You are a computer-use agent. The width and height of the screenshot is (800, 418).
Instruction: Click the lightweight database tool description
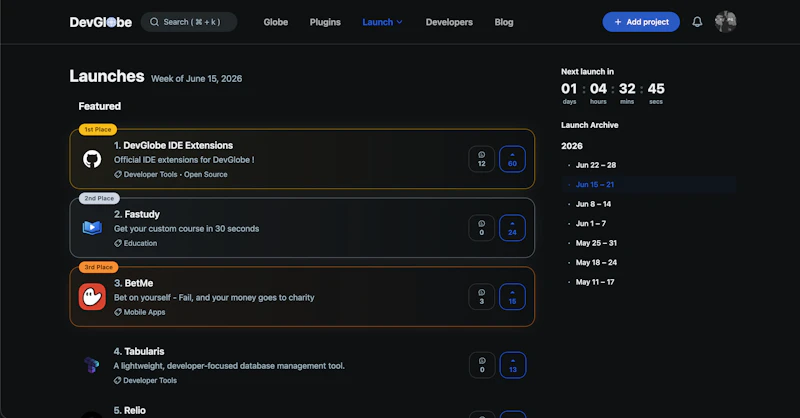click(229, 366)
